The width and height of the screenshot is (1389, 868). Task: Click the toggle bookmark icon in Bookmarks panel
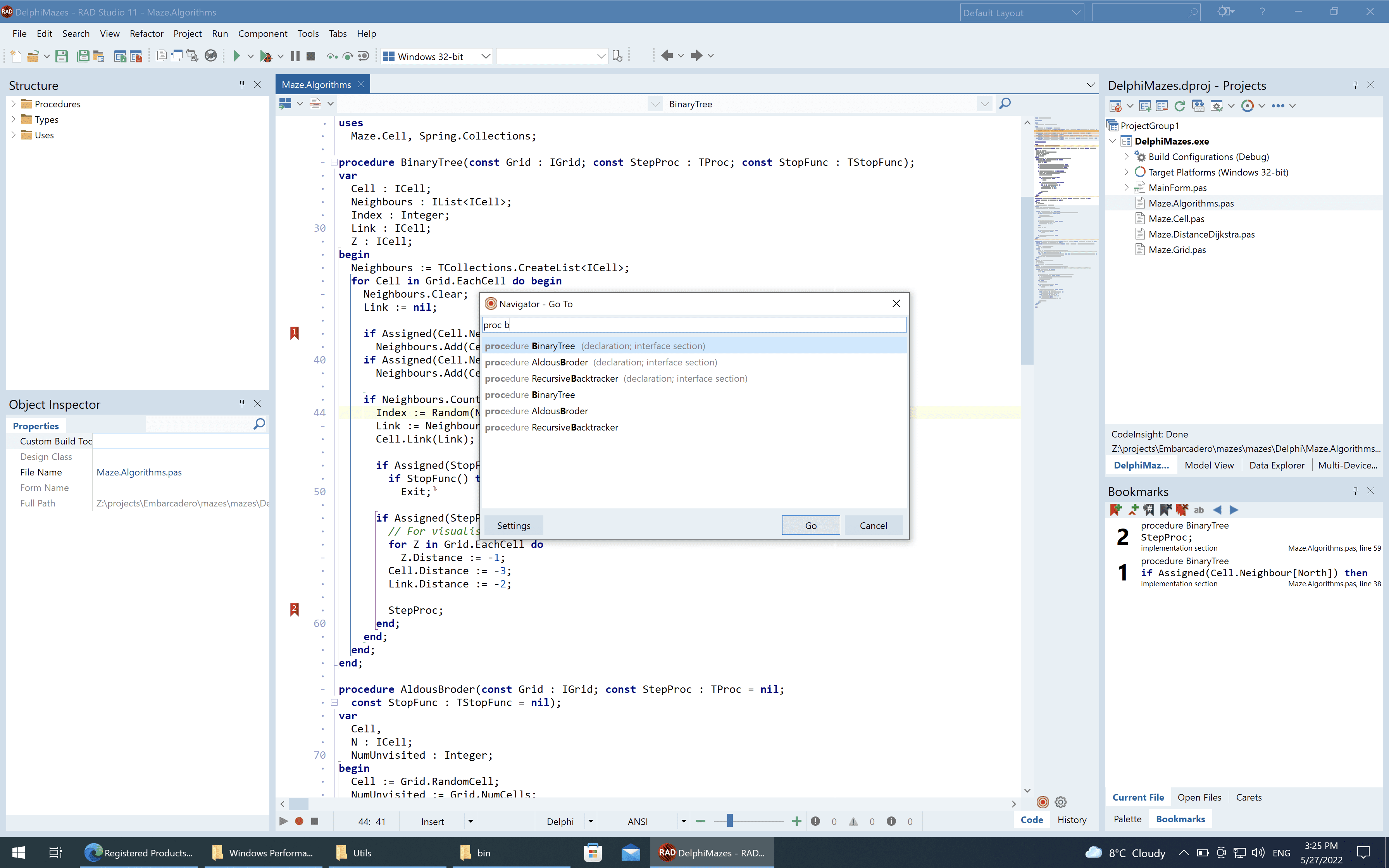pyautogui.click(x=1115, y=510)
